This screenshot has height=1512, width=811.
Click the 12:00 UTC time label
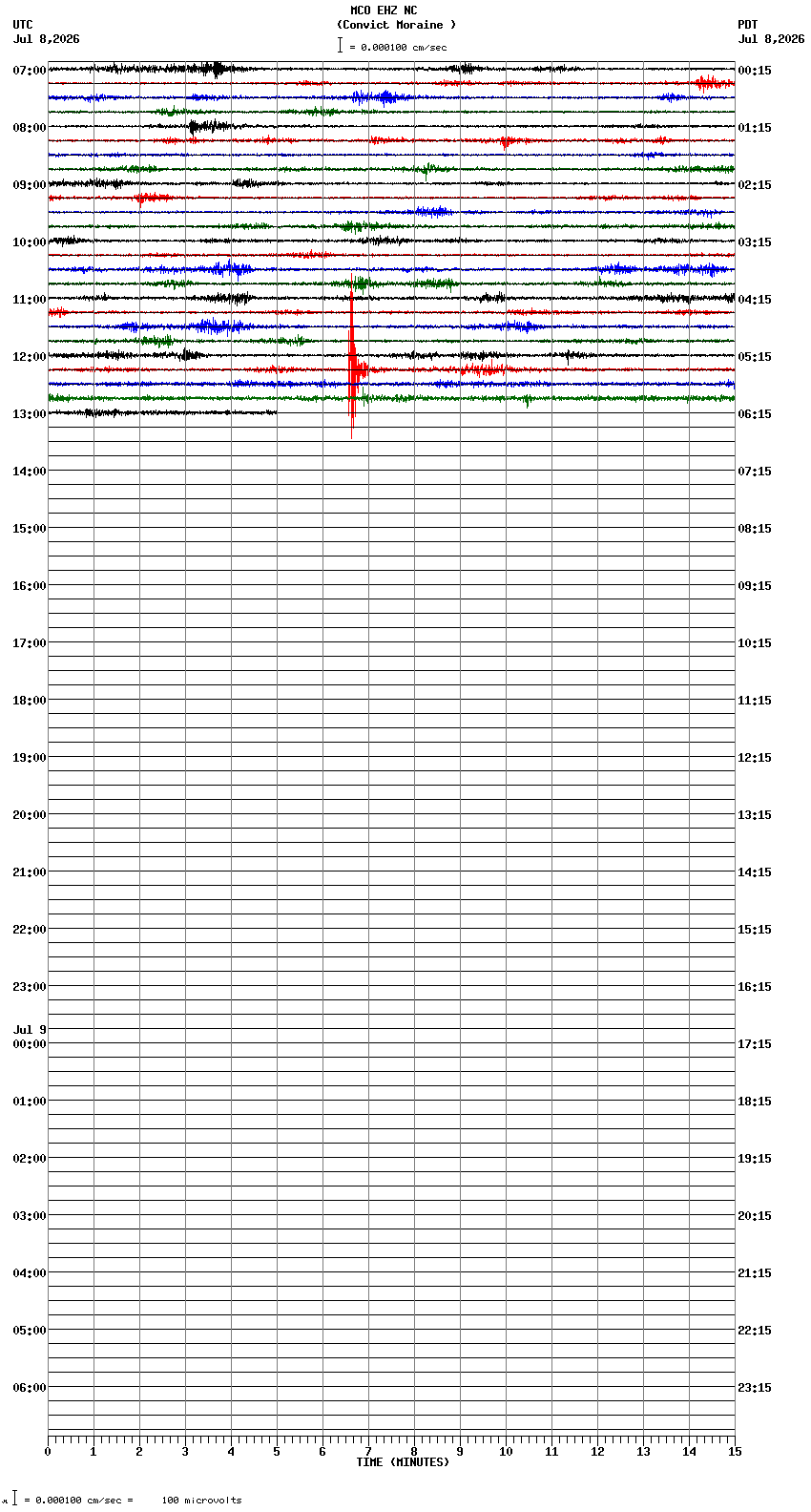click(x=29, y=357)
